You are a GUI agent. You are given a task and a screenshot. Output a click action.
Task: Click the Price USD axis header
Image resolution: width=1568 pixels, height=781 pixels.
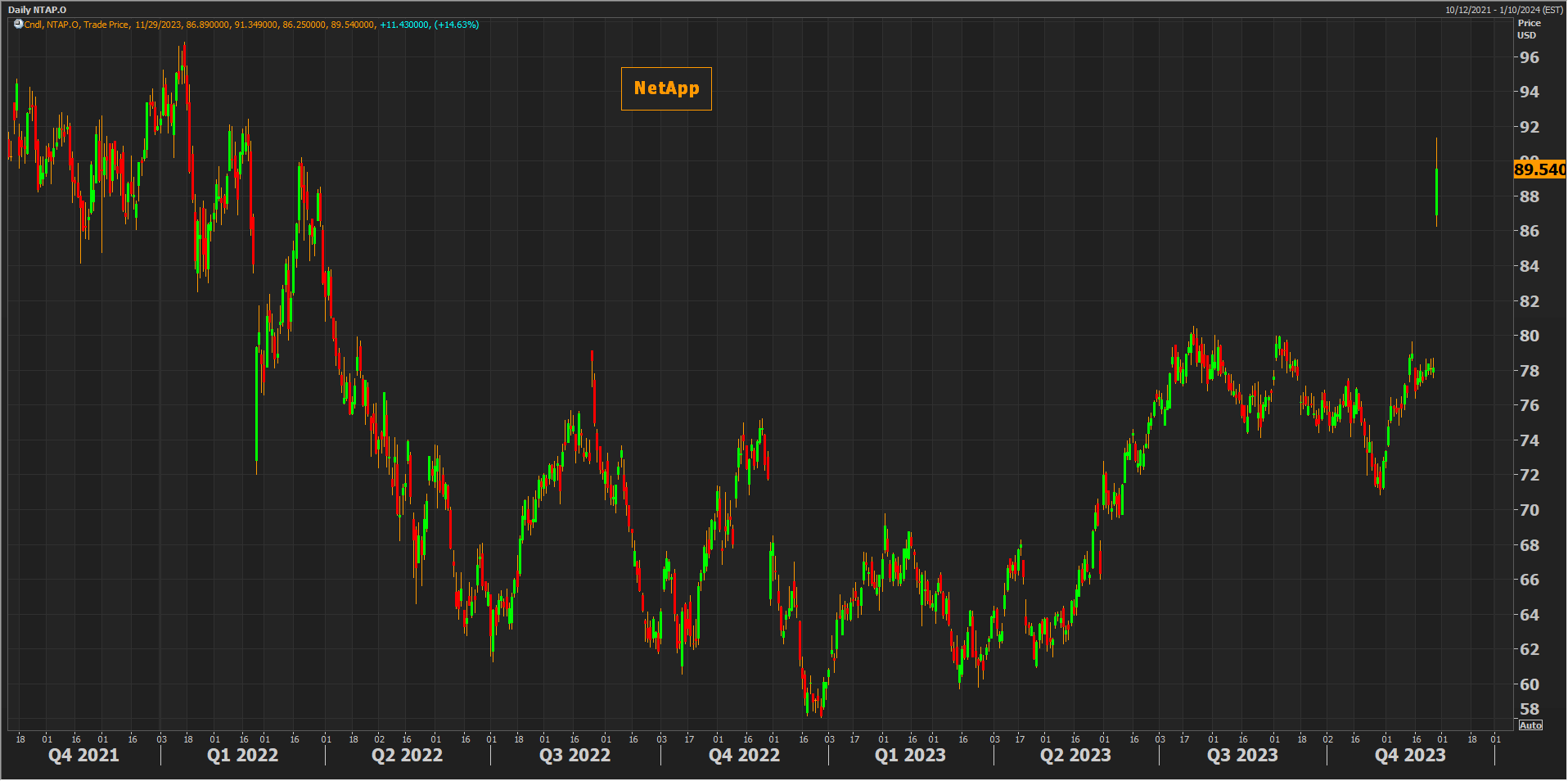[1529, 29]
